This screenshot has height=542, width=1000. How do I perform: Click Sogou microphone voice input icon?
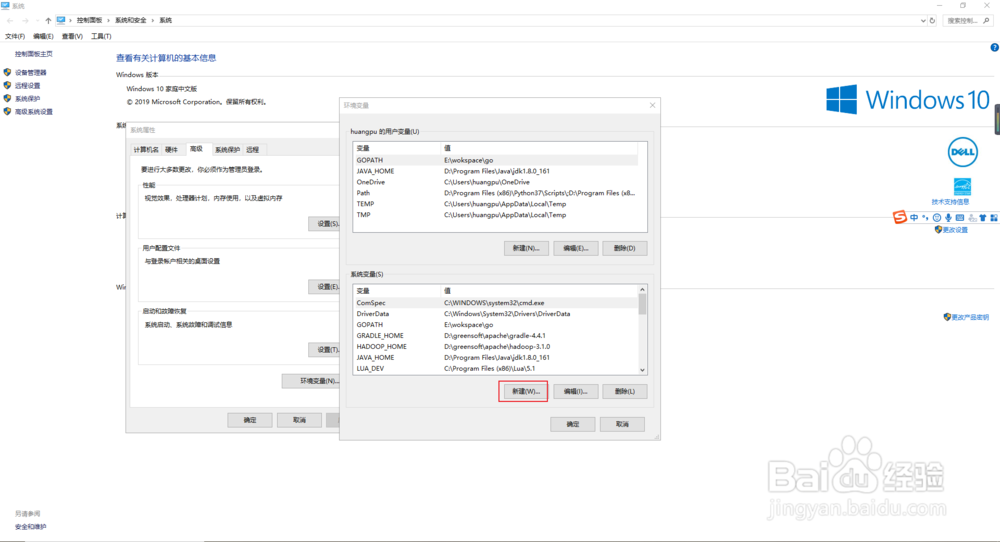pyautogui.click(x=948, y=217)
